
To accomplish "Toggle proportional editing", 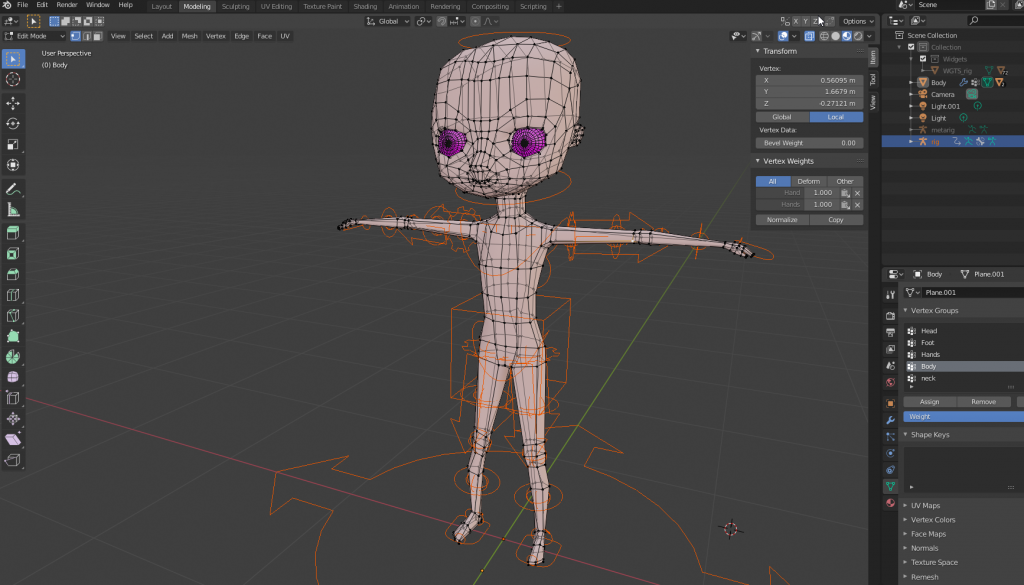I will tap(475, 22).
